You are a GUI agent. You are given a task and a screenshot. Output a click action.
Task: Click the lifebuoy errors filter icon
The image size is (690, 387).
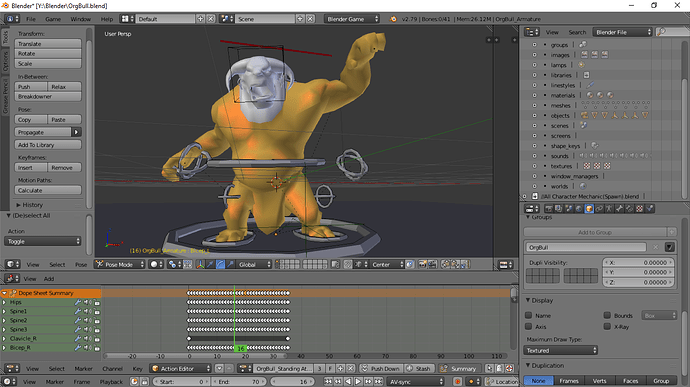(509, 368)
